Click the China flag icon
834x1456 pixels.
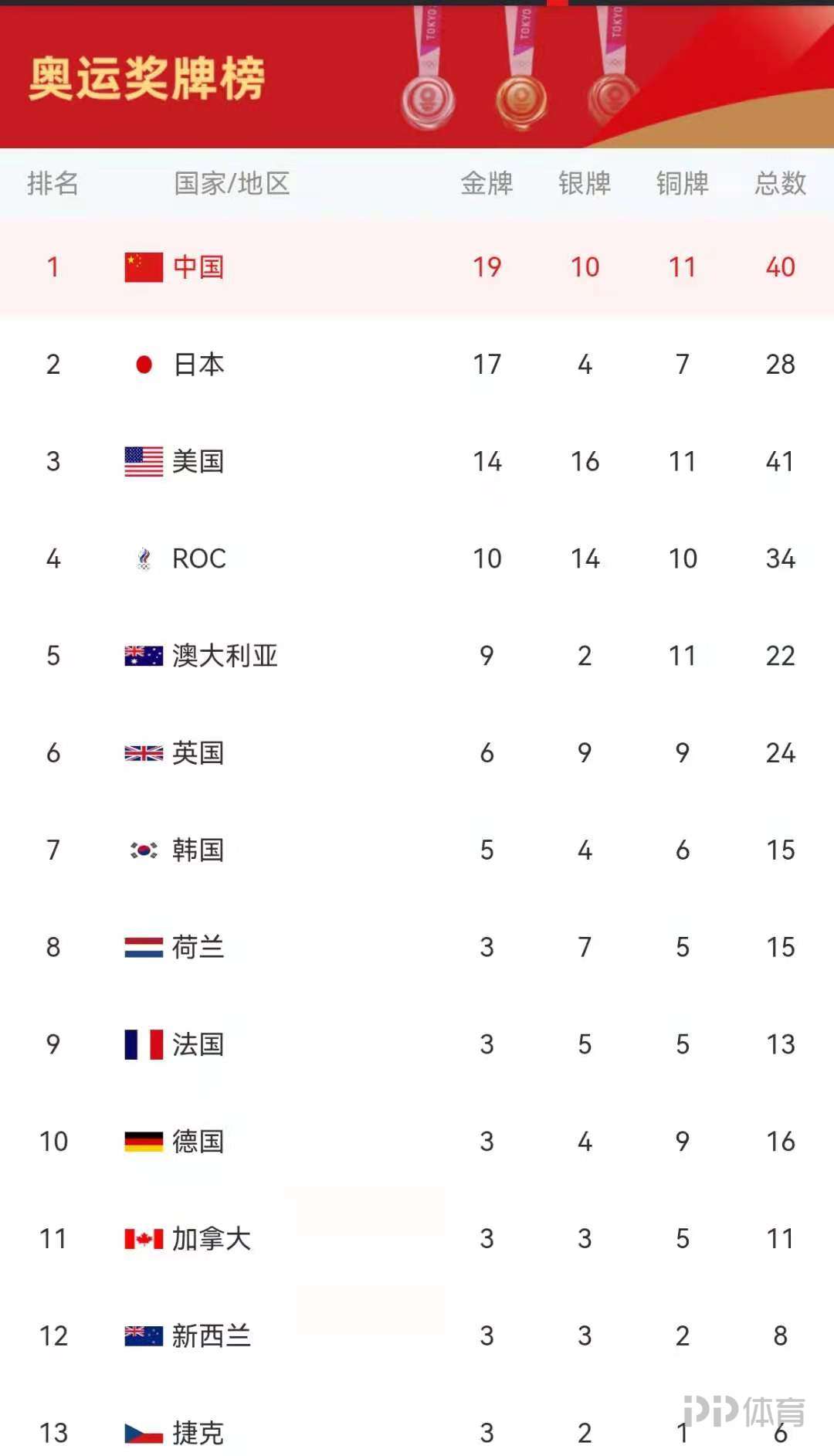coord(144,267)
